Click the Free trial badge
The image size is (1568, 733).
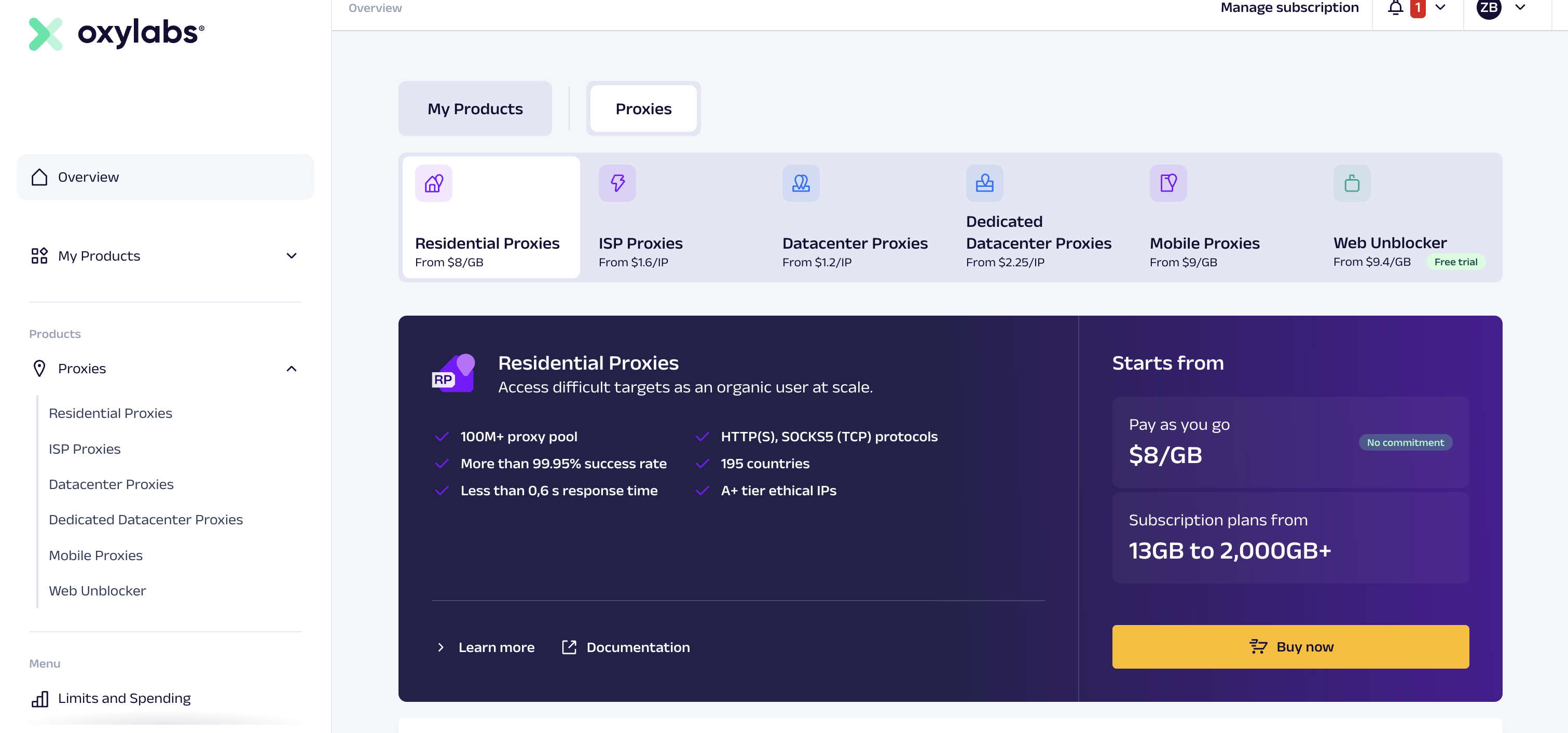click(1455, 262)
